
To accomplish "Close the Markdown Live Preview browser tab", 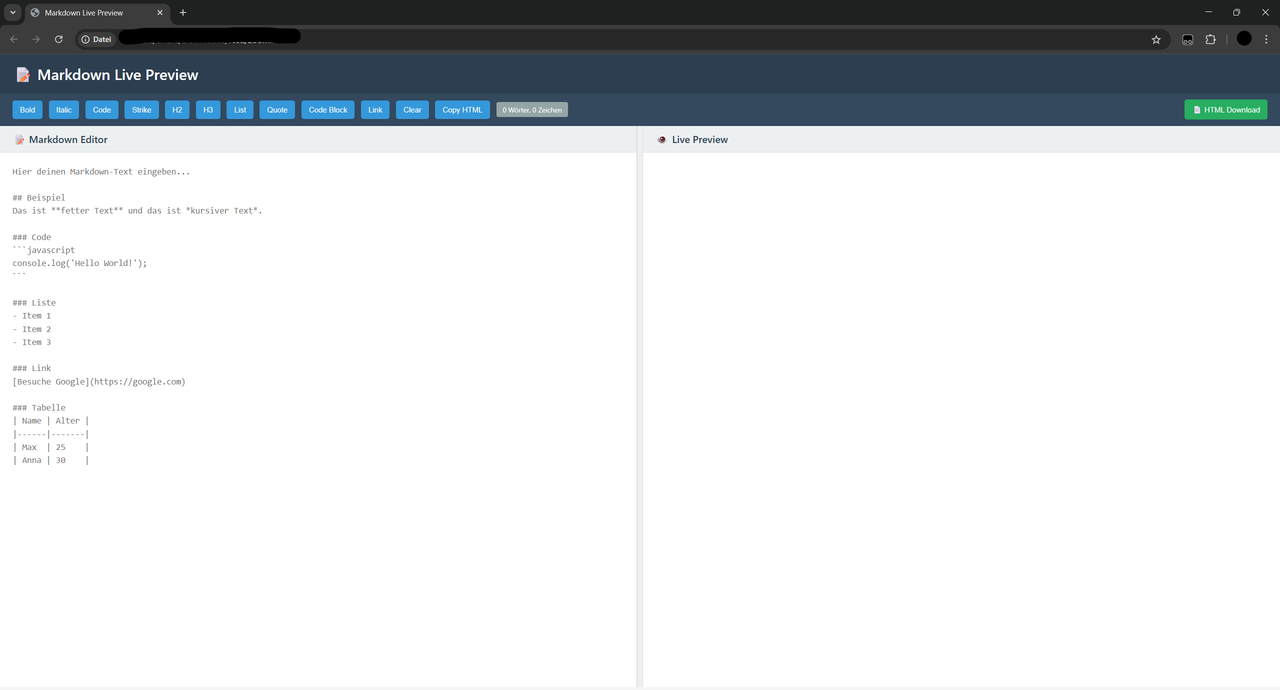I will pos(160,13).
